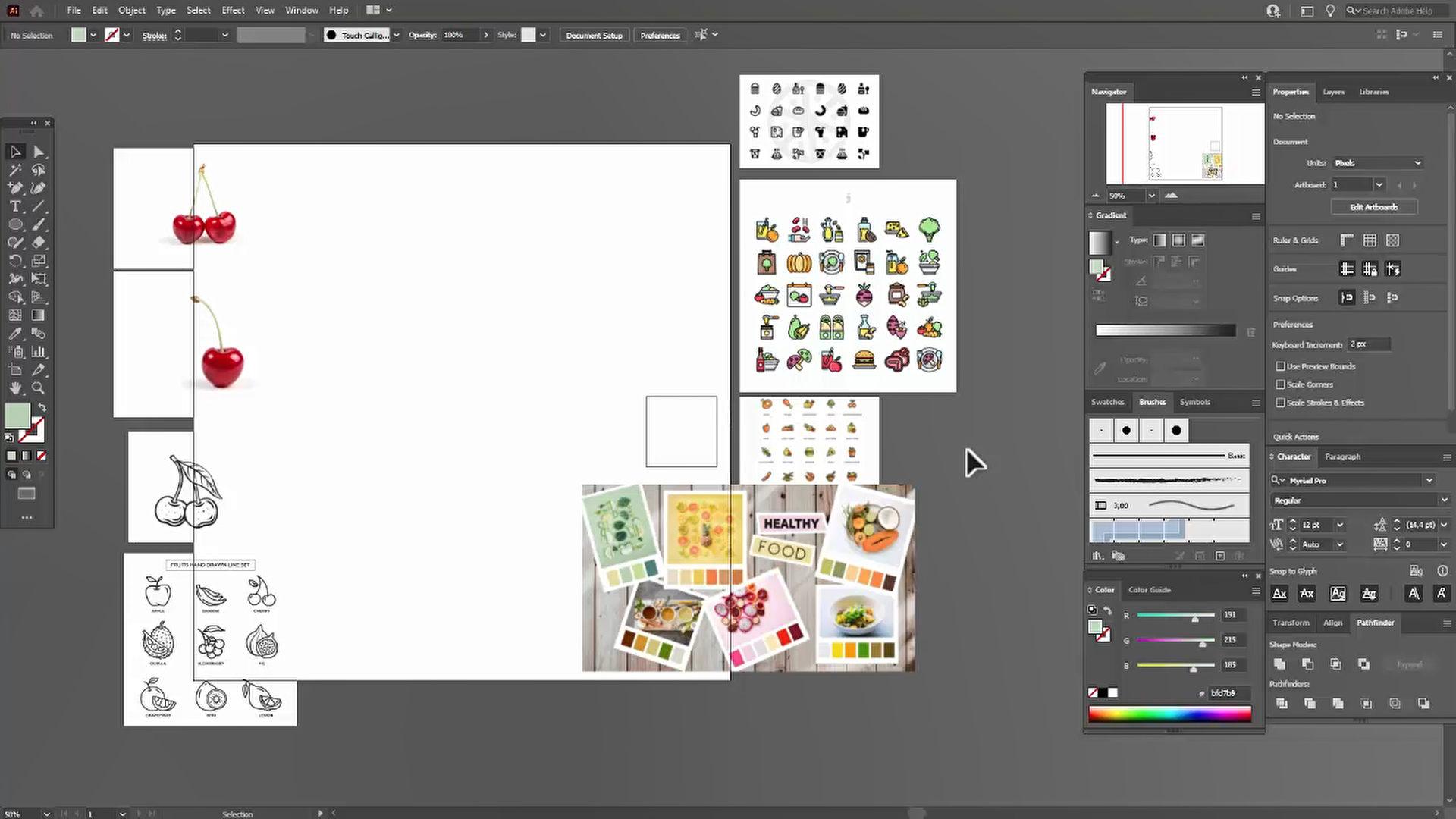This screenshot has width=1456, height=819.
Task: Enable Scale Corners checkbox
Action: point(1281,384)
